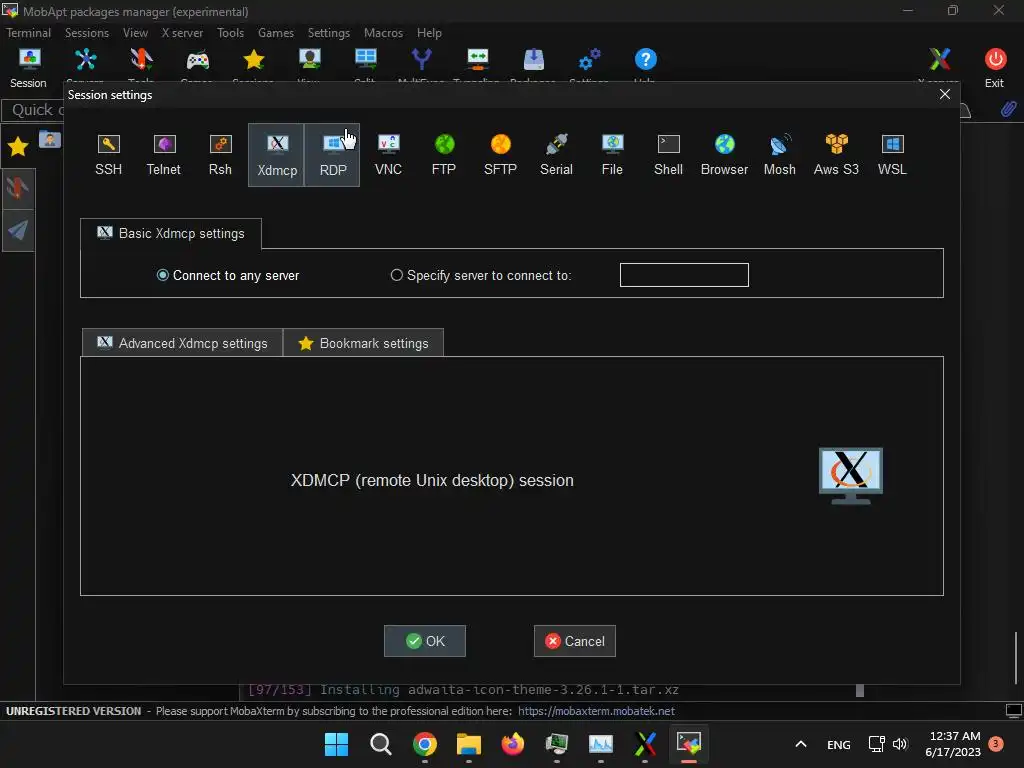Select the Aws S3 session type
Screen dimensions: 1024x768
coord(836,155)
